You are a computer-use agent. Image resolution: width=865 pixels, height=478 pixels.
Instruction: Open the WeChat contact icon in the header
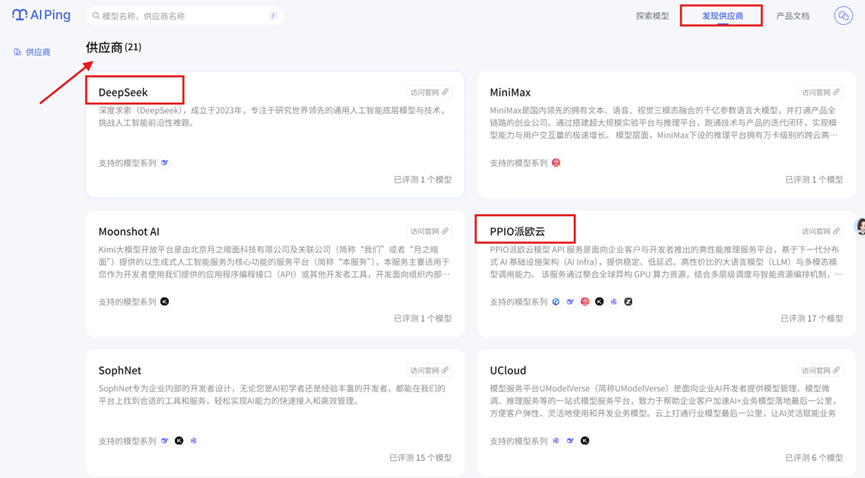[843, 16]
